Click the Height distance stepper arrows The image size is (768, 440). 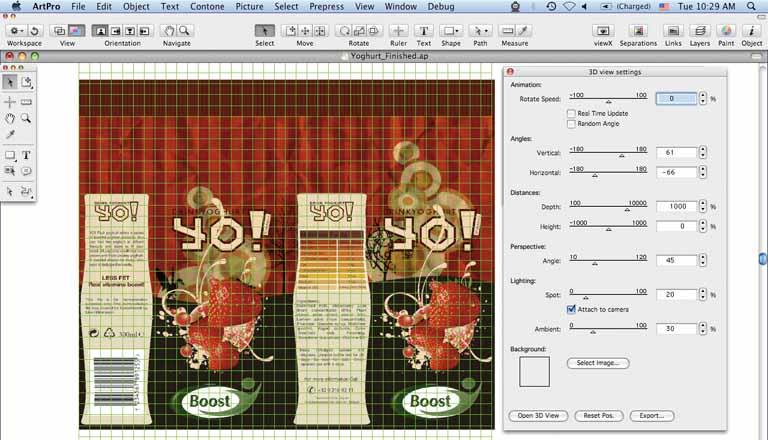click(x=703, y=226)
